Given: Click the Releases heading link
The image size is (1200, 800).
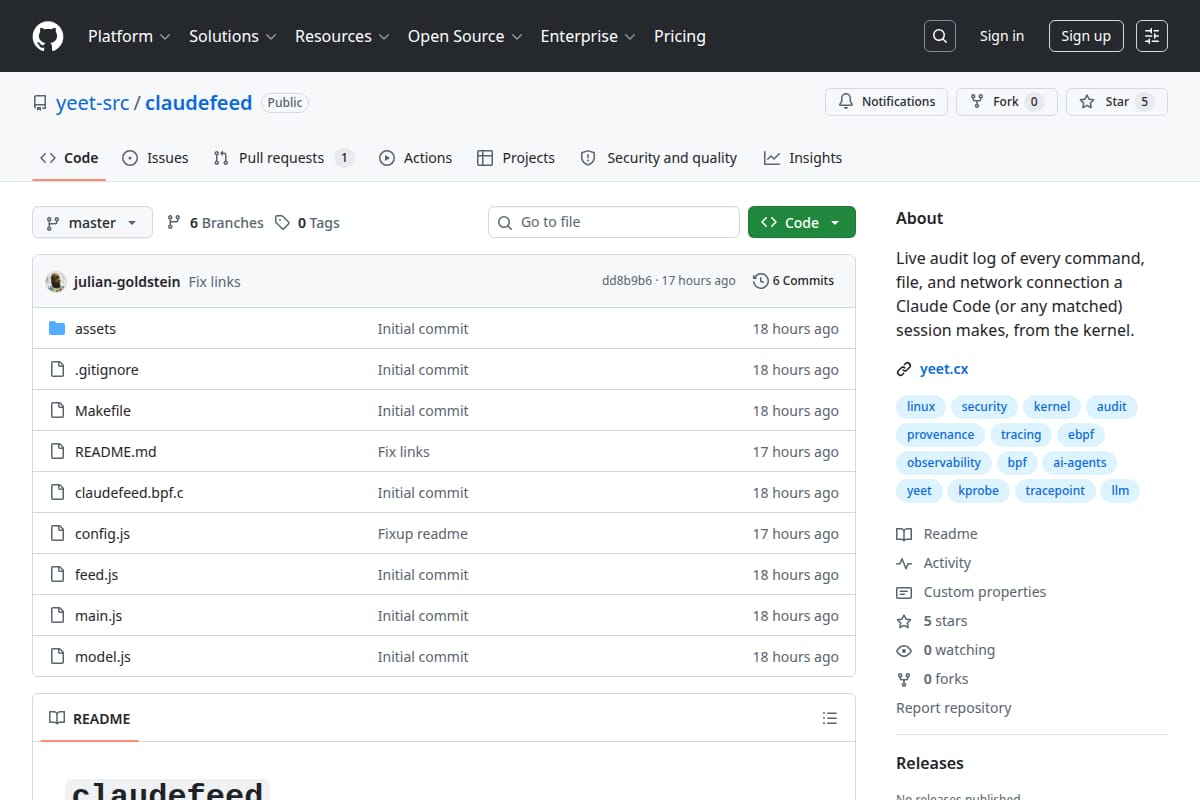Looking at the screenshot, I should 930,763.
